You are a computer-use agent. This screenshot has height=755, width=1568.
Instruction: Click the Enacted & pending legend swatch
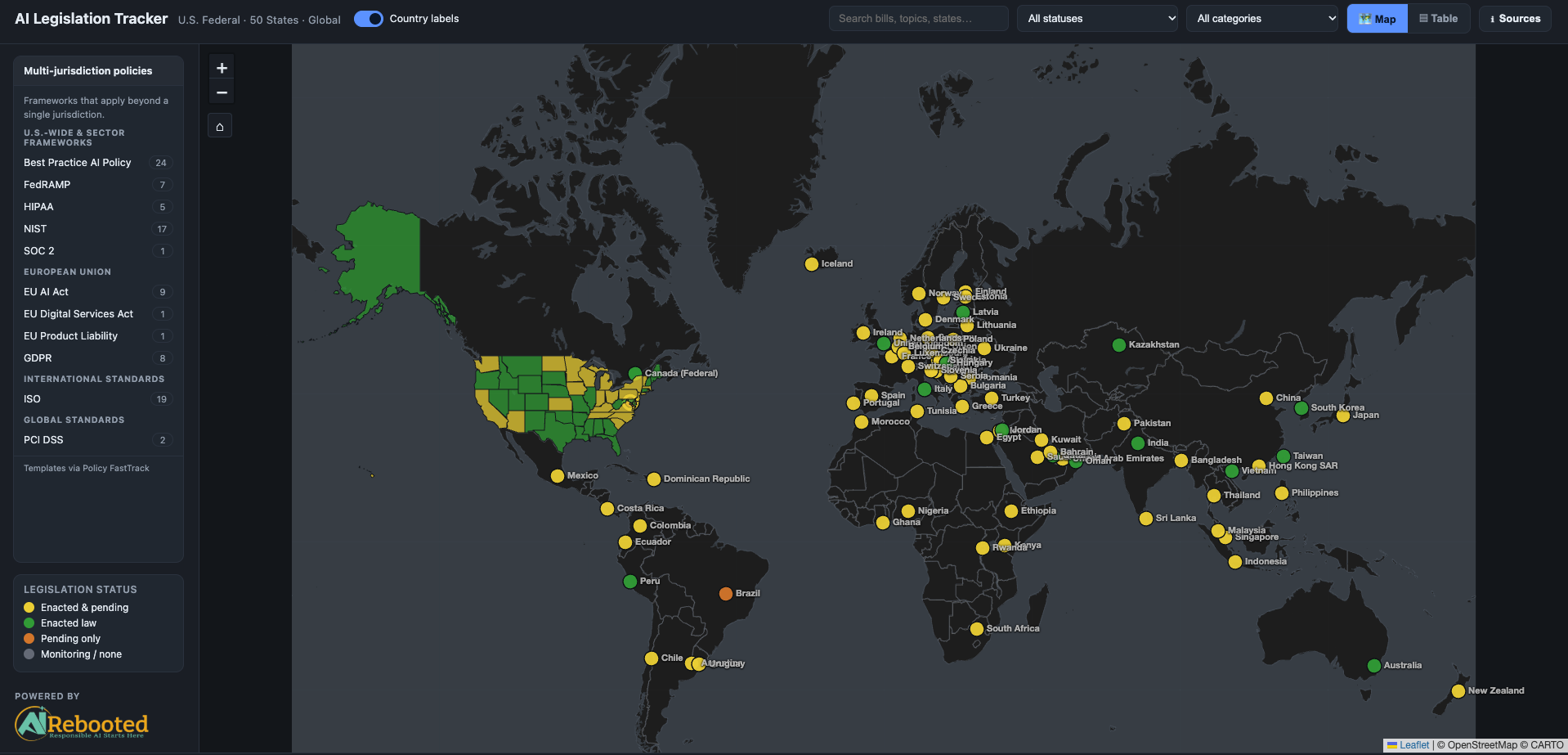point(29,608)
